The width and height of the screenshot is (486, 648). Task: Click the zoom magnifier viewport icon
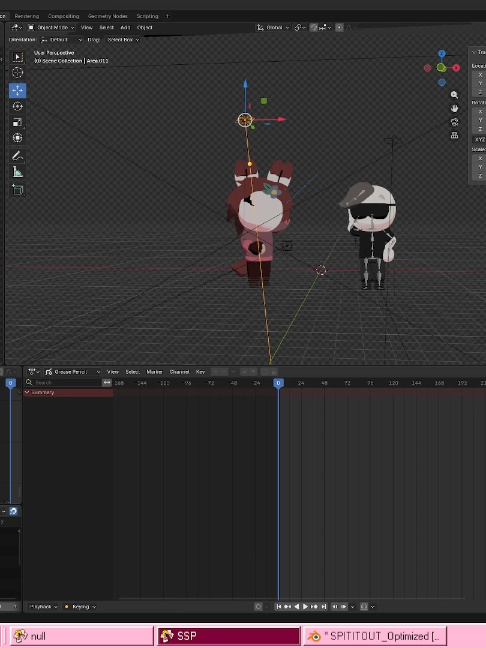[x=454, y=95]
